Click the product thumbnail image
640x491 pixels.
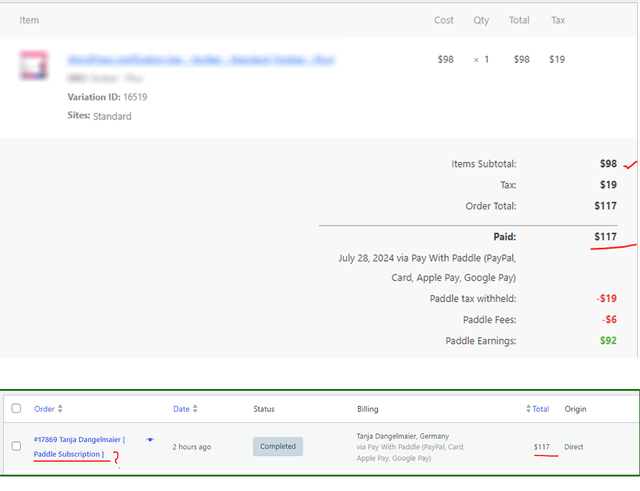[x=33, y=65]
